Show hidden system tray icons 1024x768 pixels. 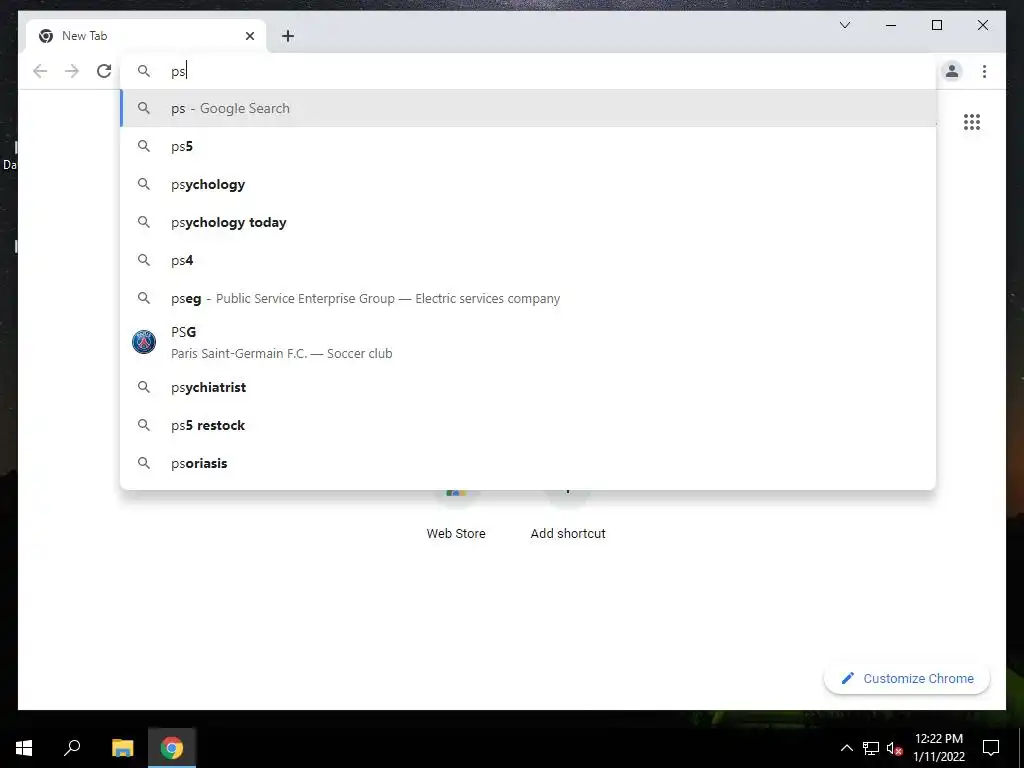pyautogui.click(x=846, y=748)
